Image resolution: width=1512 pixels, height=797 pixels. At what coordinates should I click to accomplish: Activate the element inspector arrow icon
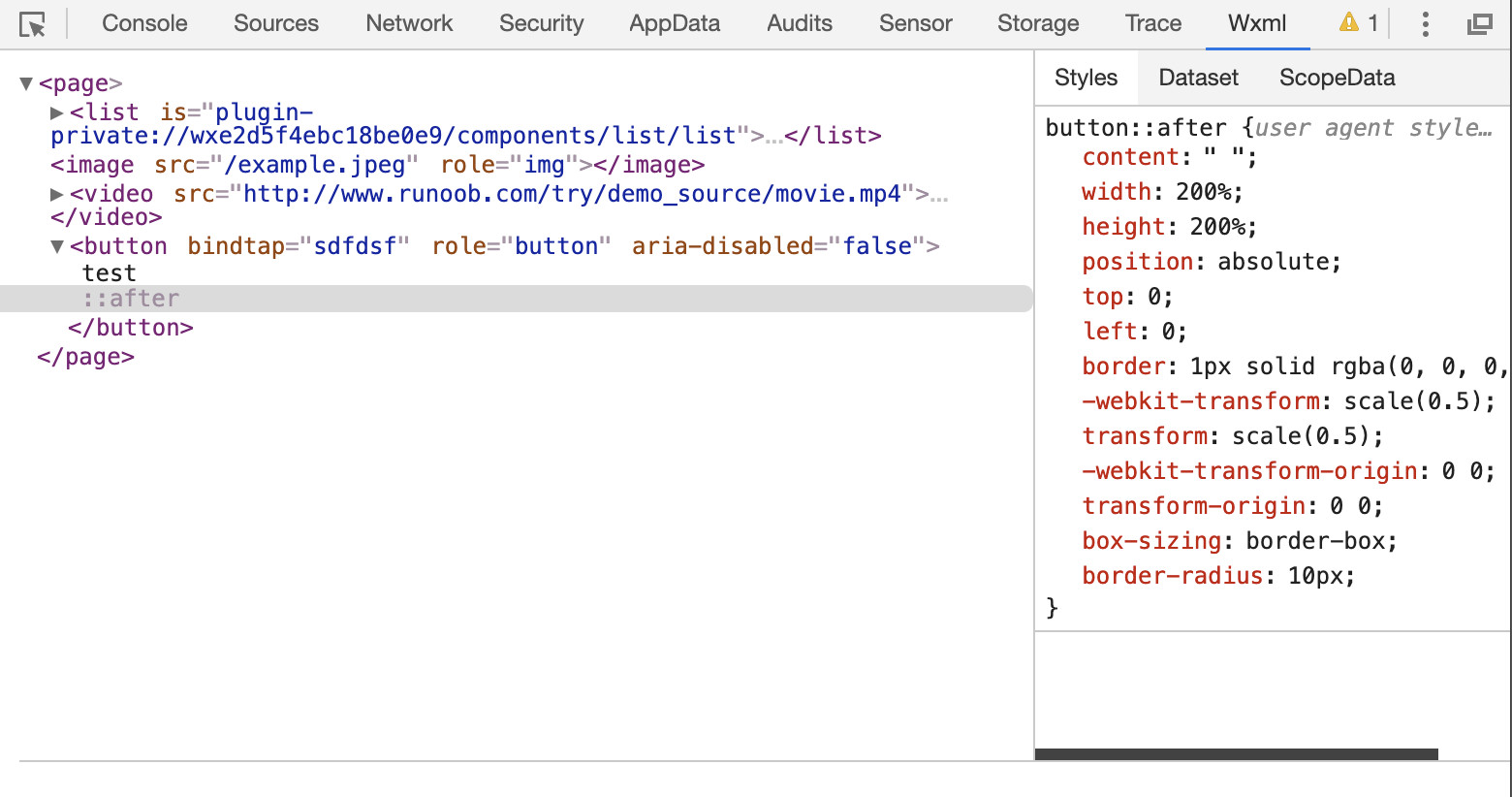click(32, 24)
